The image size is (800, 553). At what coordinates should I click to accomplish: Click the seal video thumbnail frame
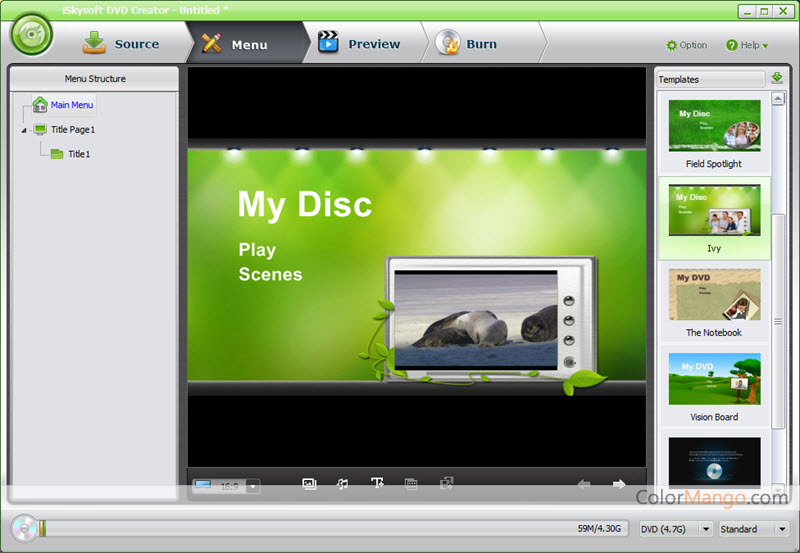coord(476,319)
